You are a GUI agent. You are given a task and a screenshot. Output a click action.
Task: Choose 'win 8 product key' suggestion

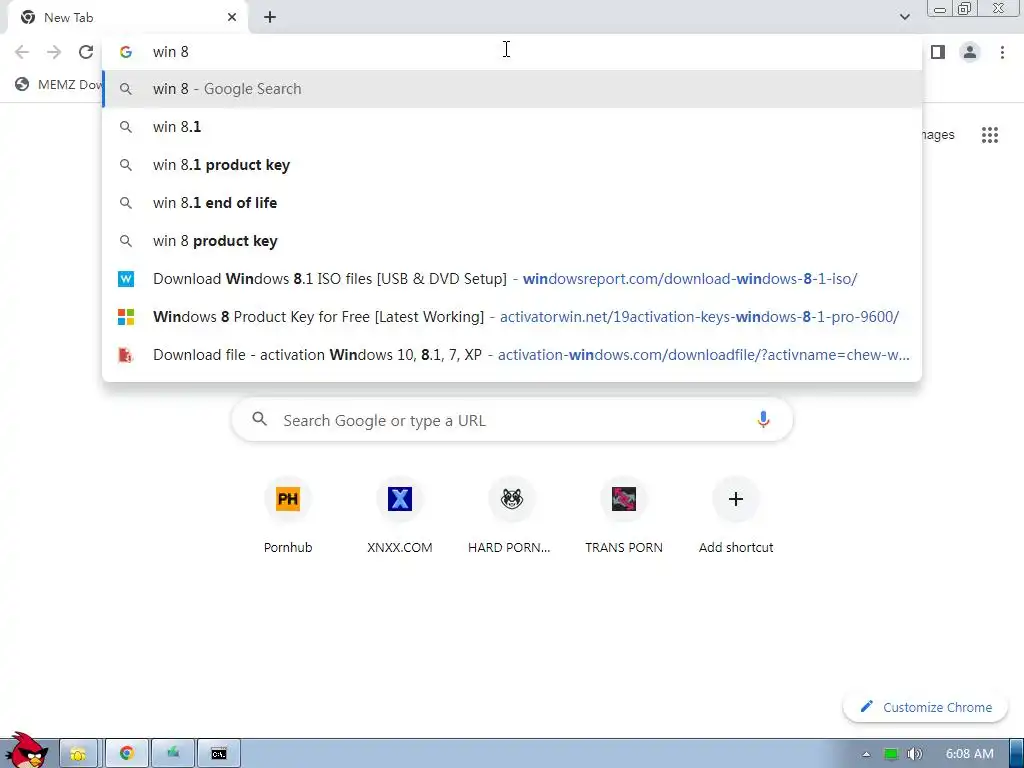coord(512,241)
